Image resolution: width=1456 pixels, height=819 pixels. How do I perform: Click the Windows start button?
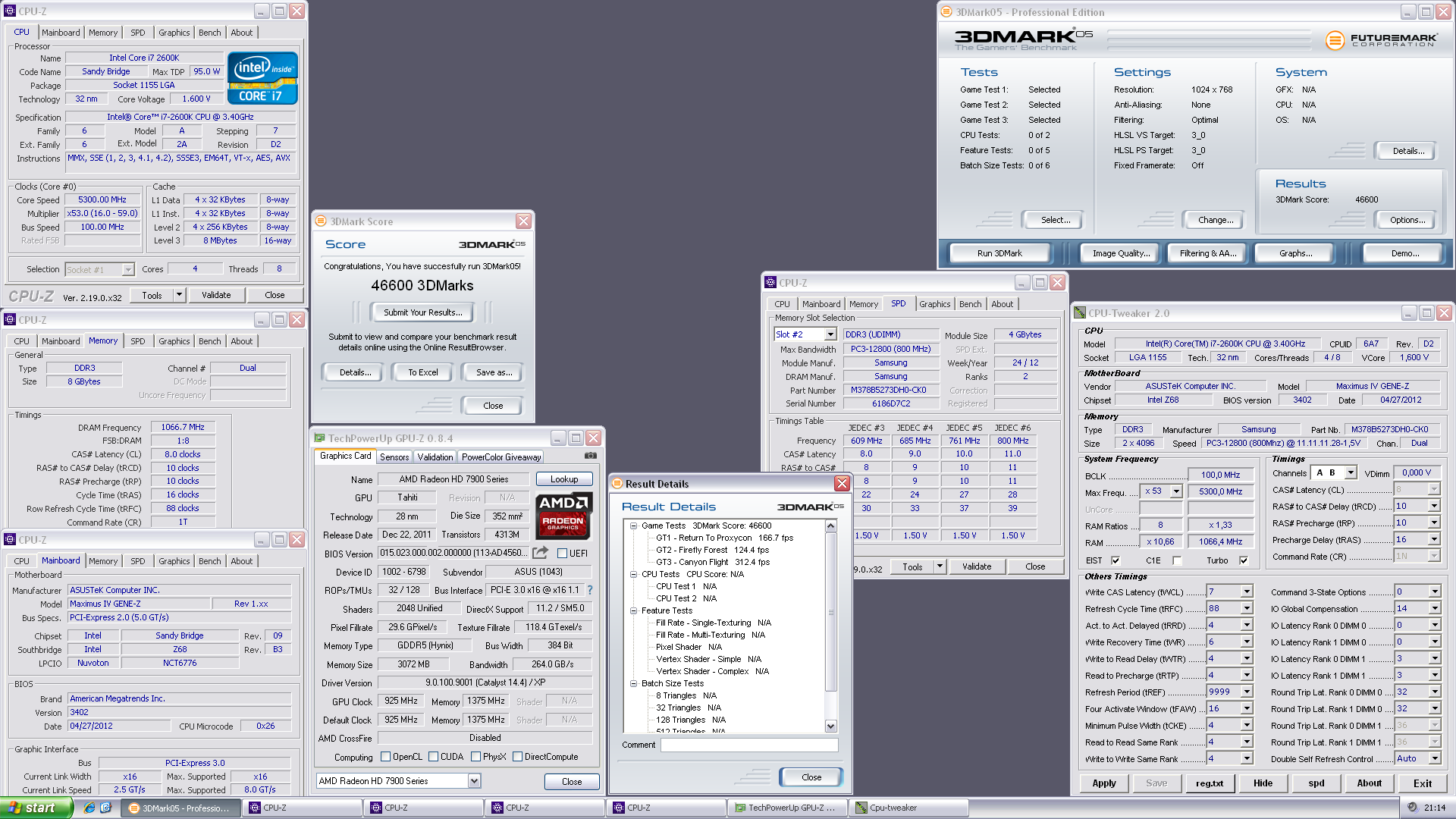[36, 808]
